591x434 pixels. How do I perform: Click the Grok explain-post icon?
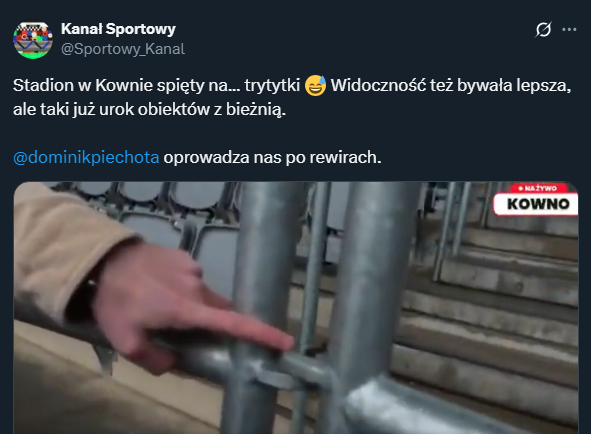pos(543,29)
